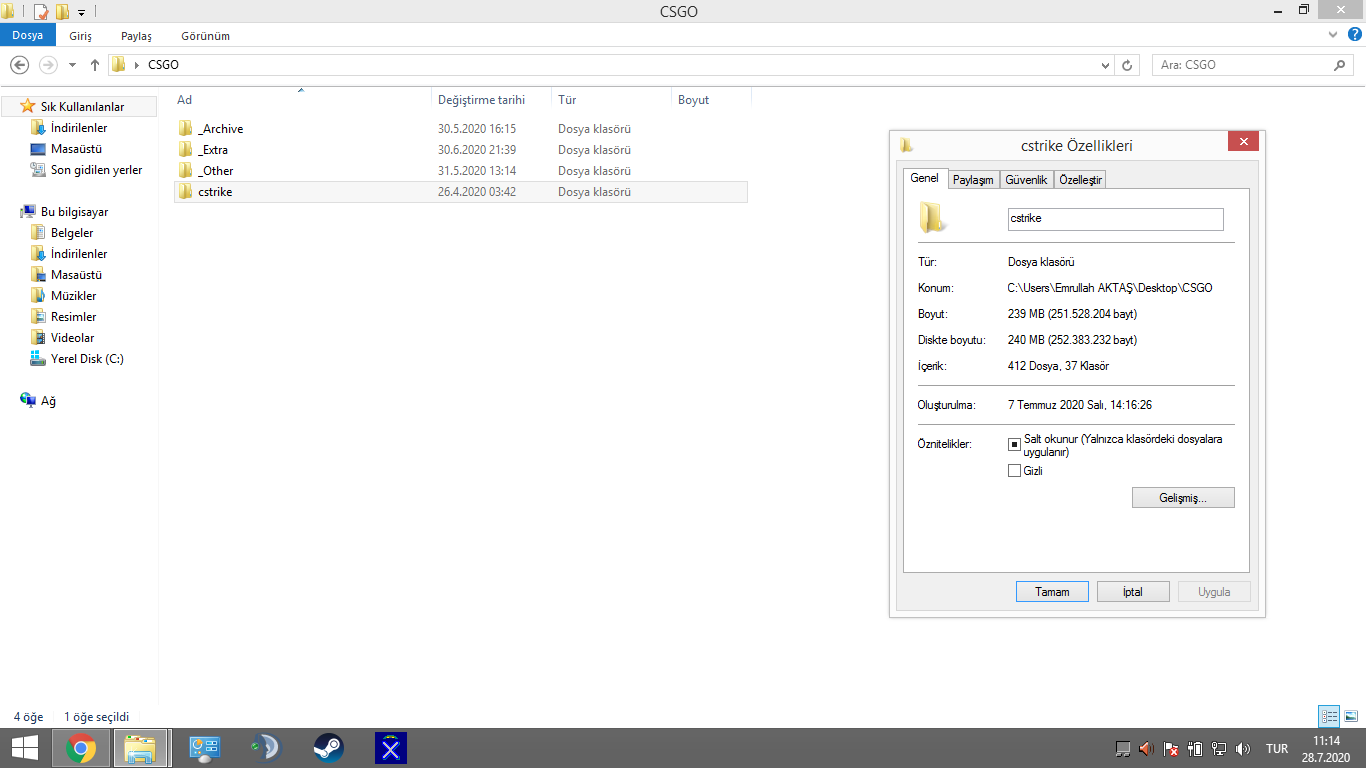1366x768 pixels.
Task: Cancel the properties dialog with İptal
Action: (x=1133, y=592)
